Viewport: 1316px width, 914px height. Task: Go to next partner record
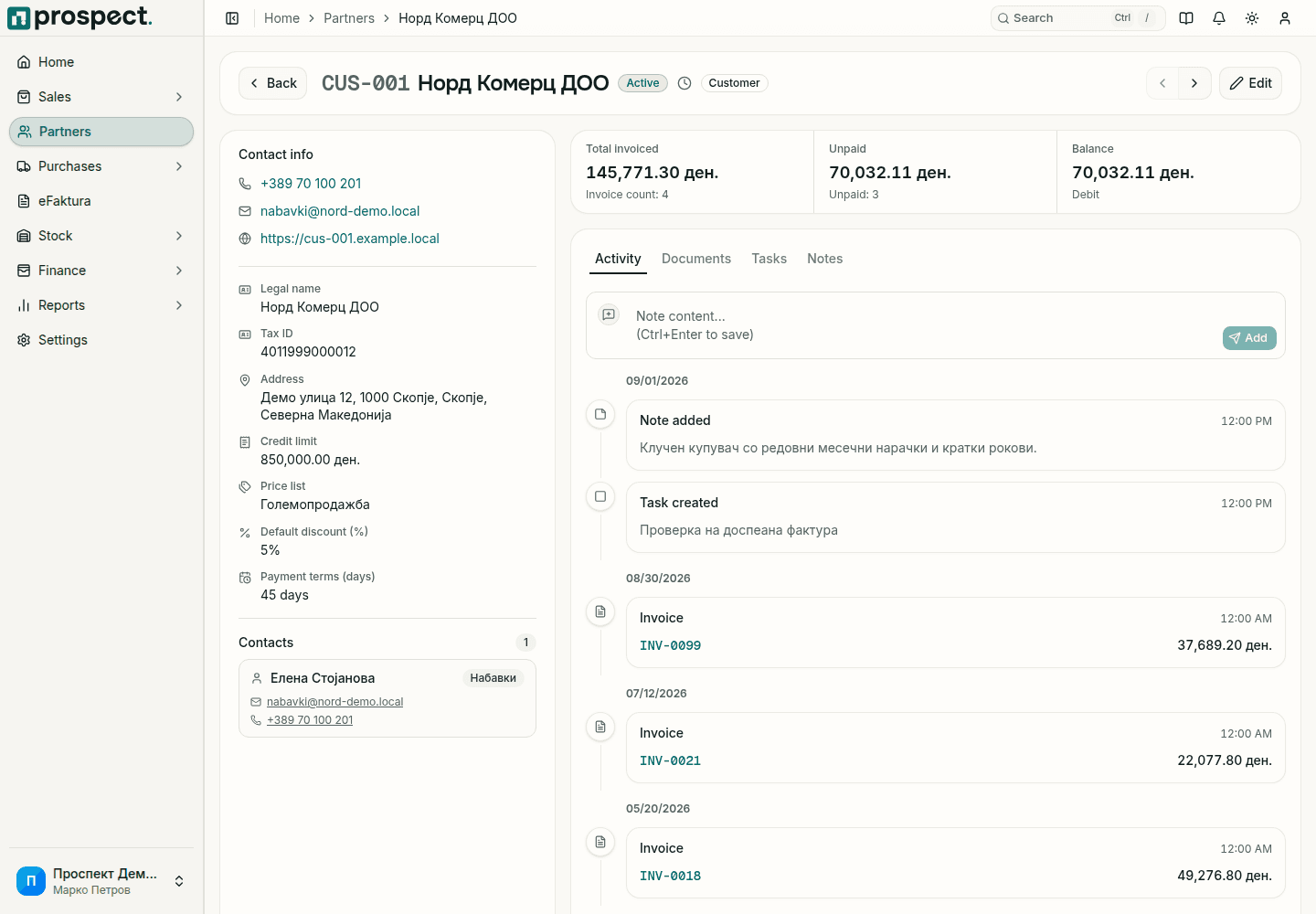[1194, 83]
